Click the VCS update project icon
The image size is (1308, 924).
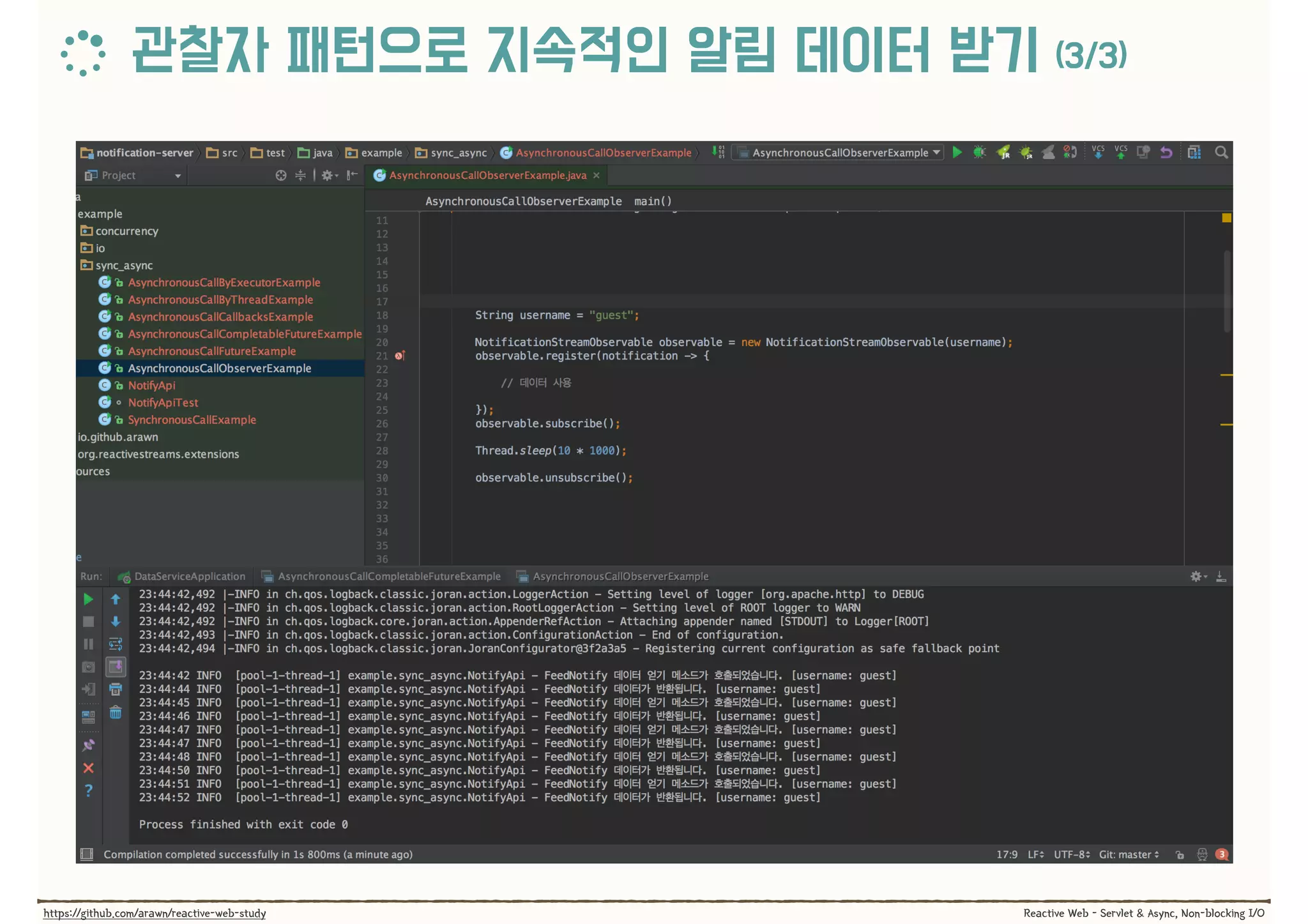pyautogui.click(x=1098, y=152)
